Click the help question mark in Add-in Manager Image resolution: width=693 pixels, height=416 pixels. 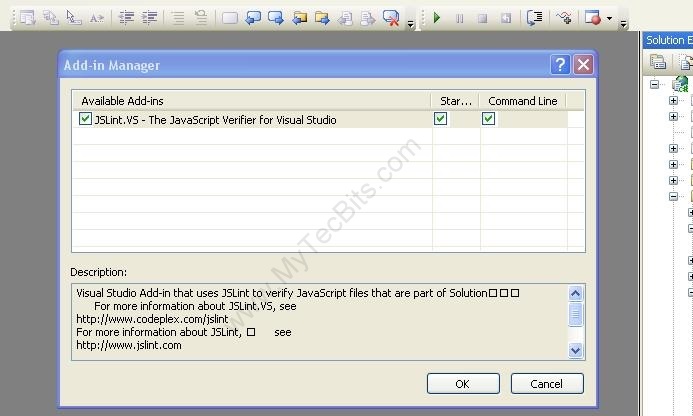[560, 65]
